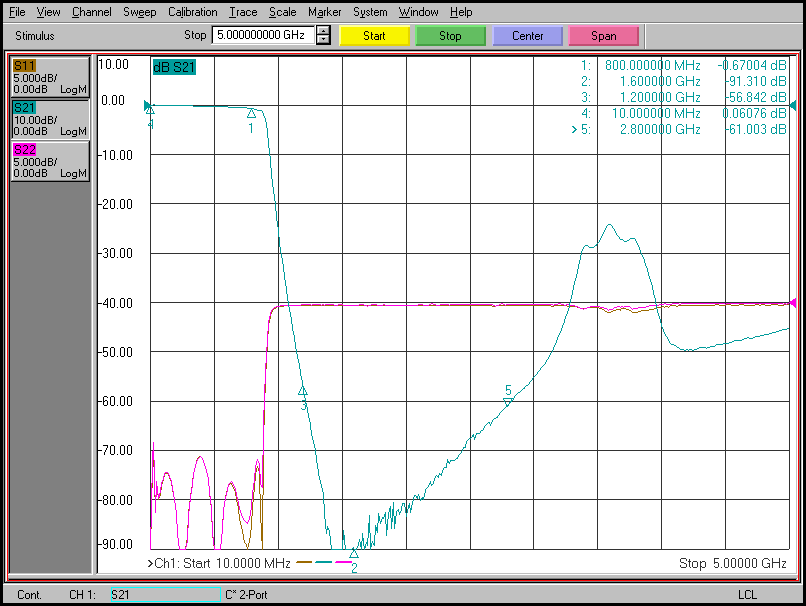Screen dimensions: 806x606
Task: Increment the Stop frequency with up arrow
Action: pos(323,30)
